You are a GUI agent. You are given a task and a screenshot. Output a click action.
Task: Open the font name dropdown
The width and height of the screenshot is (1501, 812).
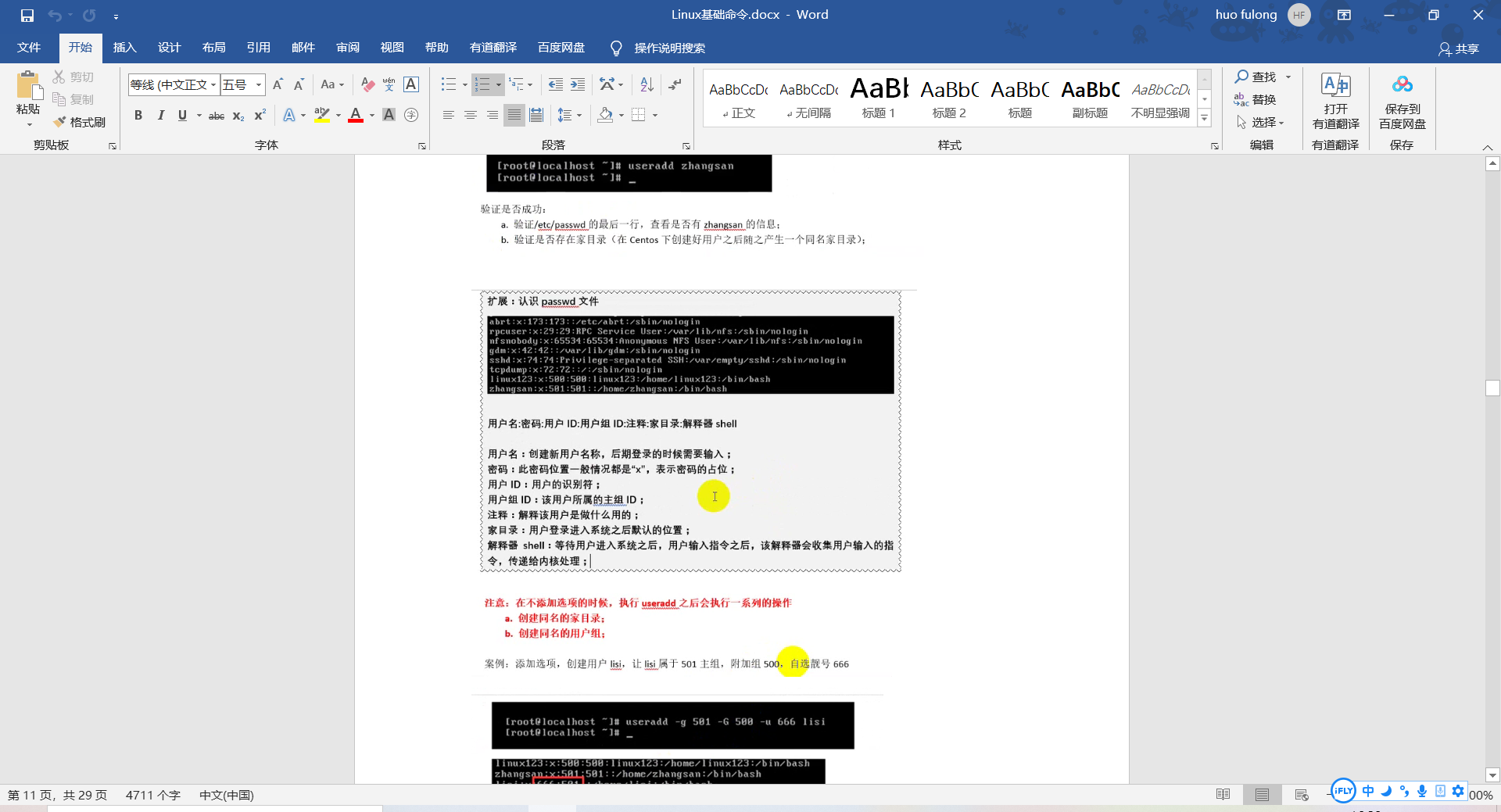(x=213, y=84)
